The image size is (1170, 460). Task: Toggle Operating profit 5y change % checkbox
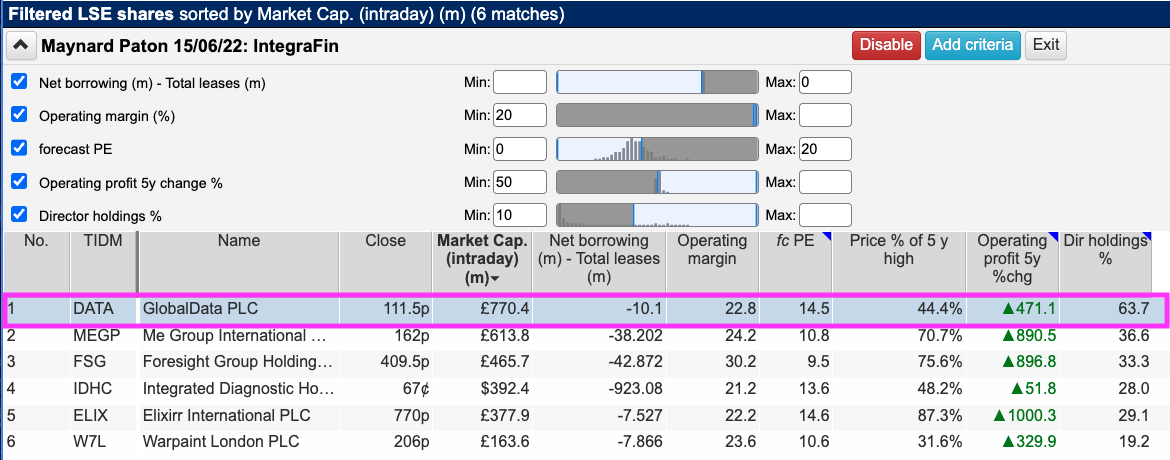(x=19, y=181)
